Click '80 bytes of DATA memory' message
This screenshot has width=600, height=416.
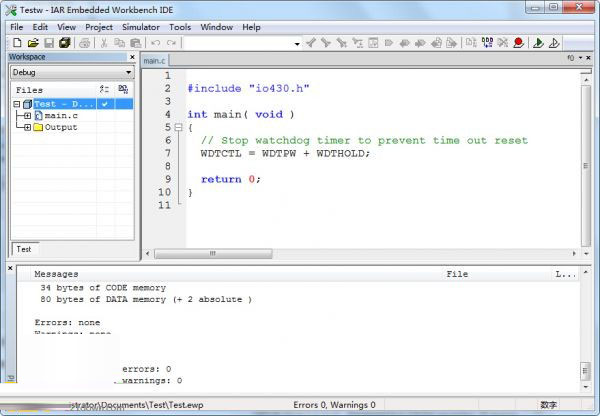[146, 299]
